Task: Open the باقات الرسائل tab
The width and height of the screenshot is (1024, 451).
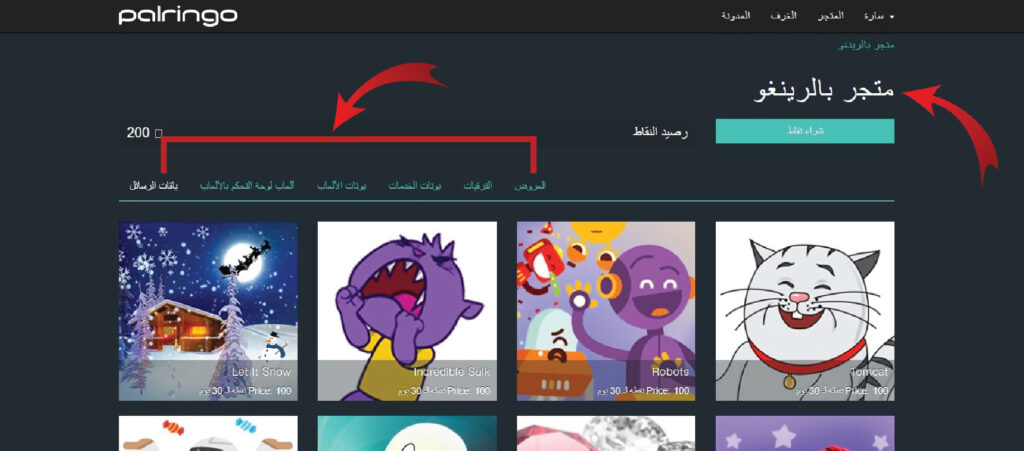Action: 153,186
